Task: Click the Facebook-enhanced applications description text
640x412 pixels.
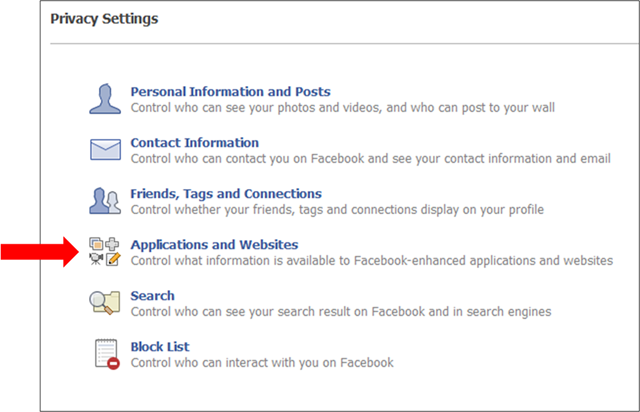Action: click(371, 261)
